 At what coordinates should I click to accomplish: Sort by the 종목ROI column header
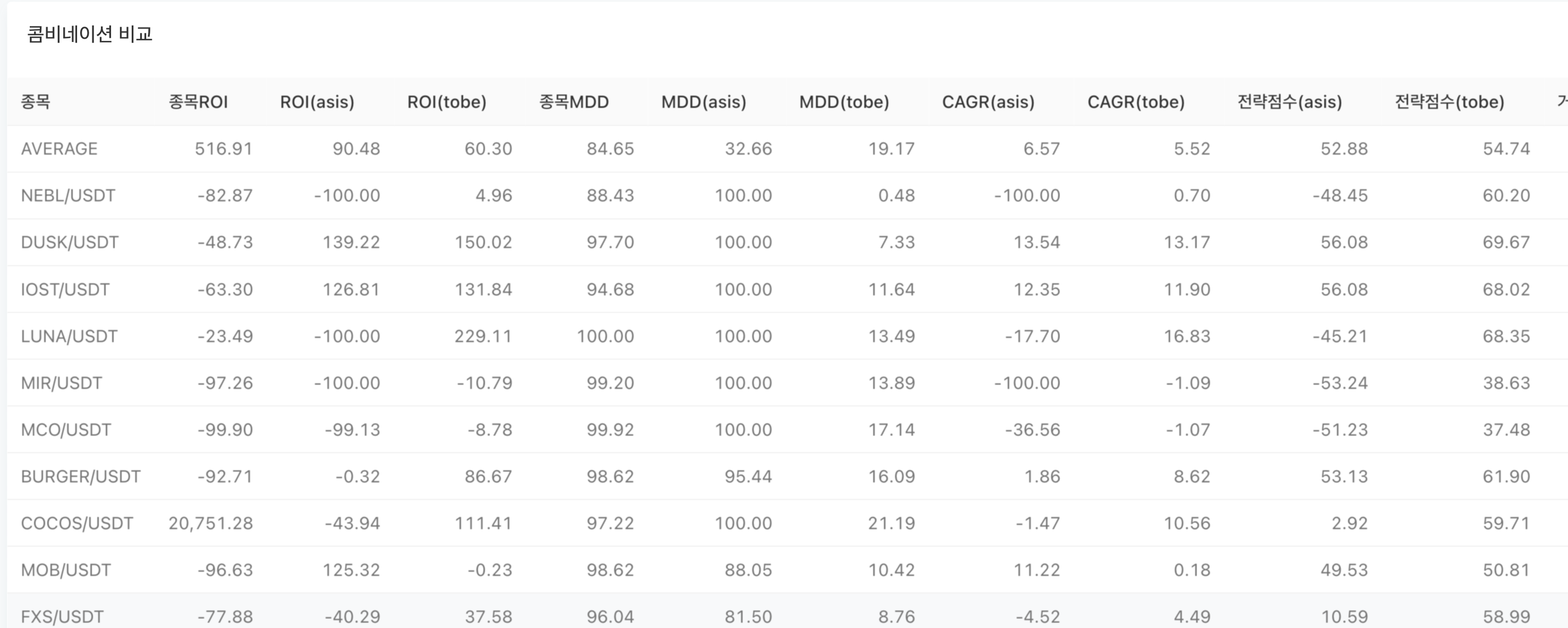(x=198, y=101)
